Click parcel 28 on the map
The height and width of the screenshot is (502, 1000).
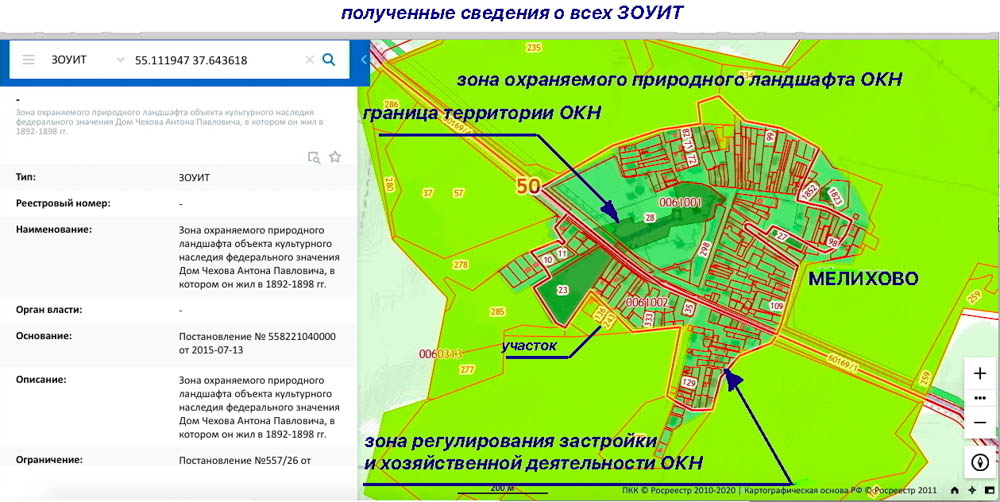[649, 217]
